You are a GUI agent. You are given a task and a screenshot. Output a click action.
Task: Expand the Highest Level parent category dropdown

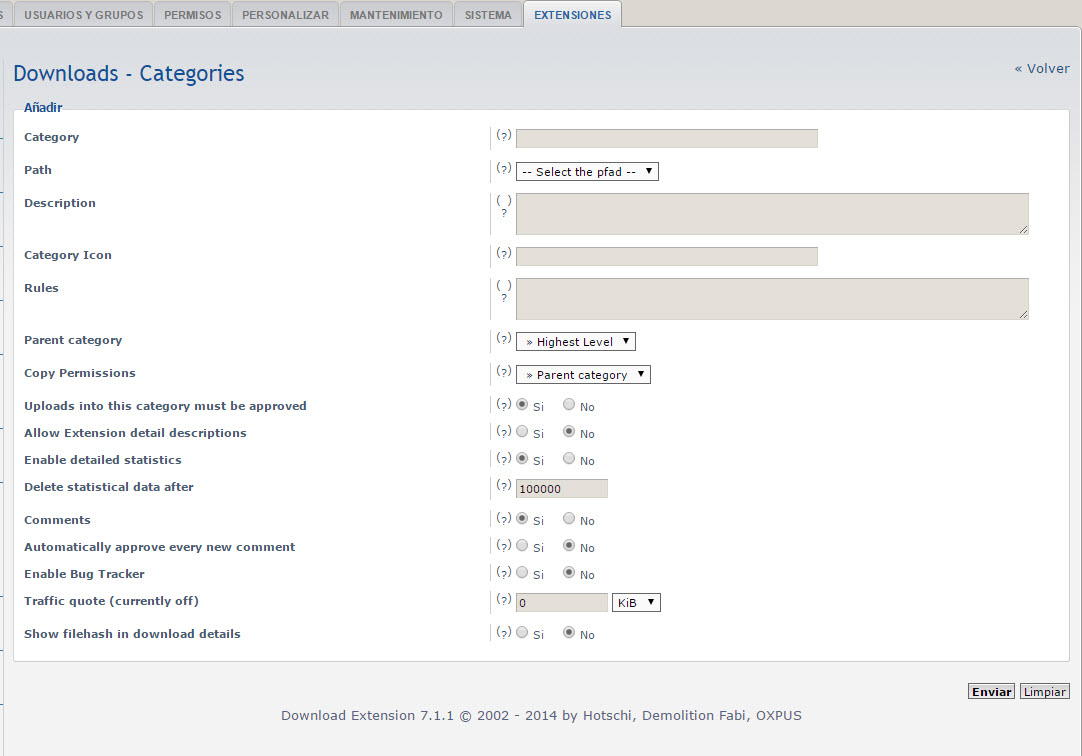pos(576,342)
